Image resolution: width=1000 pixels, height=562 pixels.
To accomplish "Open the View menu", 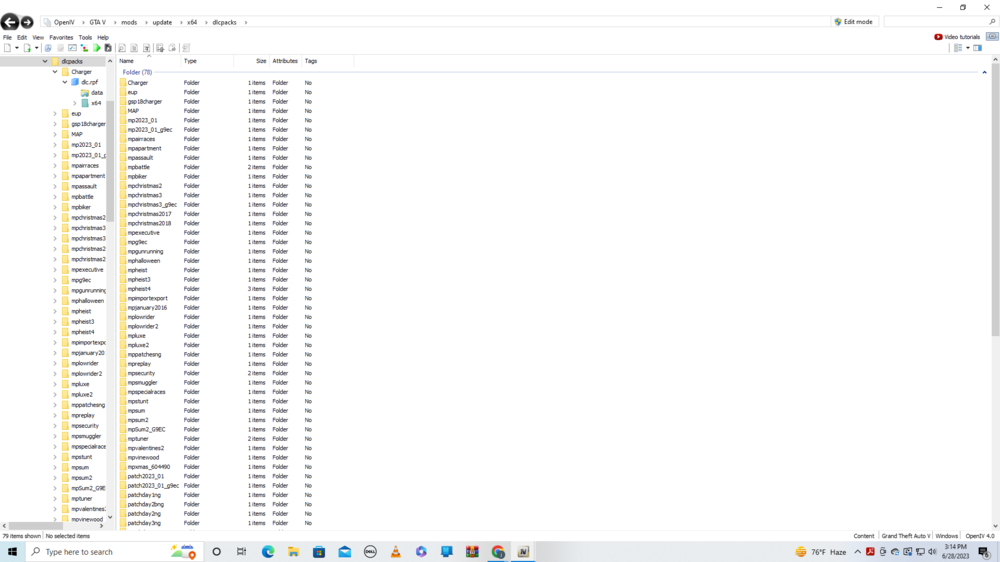I will (x=38, y=38).
